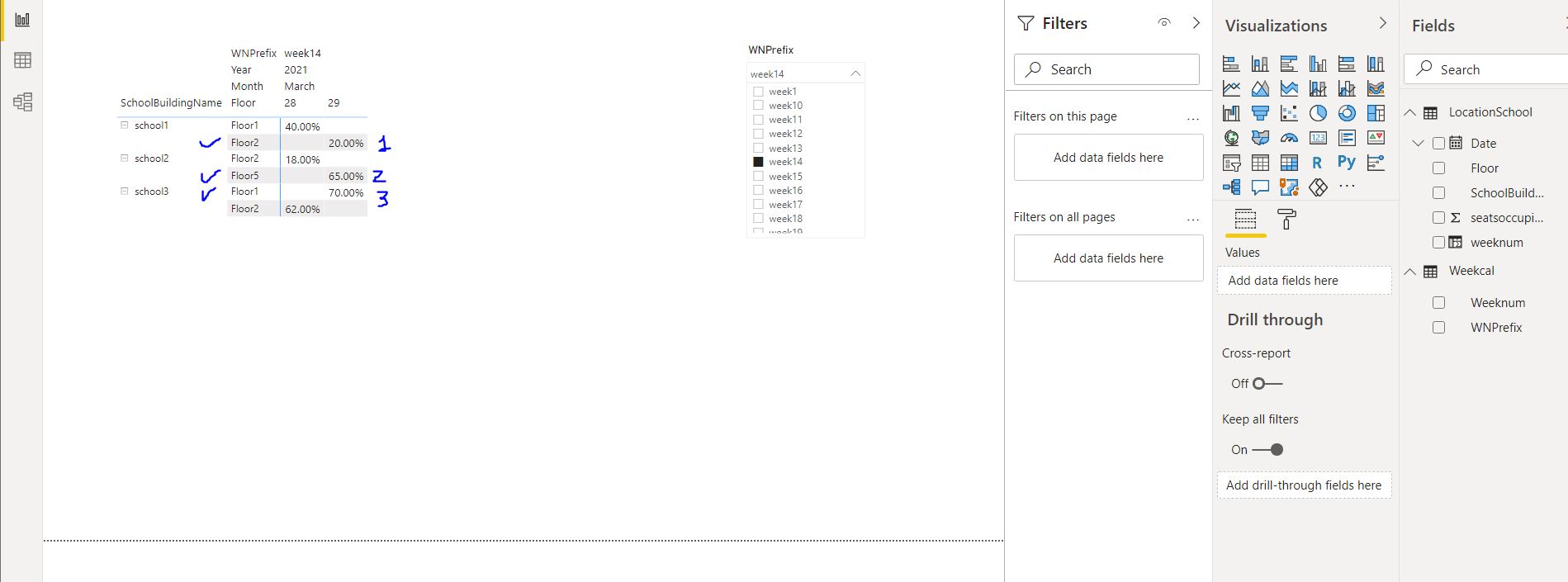Focus the Fields pane search box
Screen dimensions: 1568x582
point(1486,69)
